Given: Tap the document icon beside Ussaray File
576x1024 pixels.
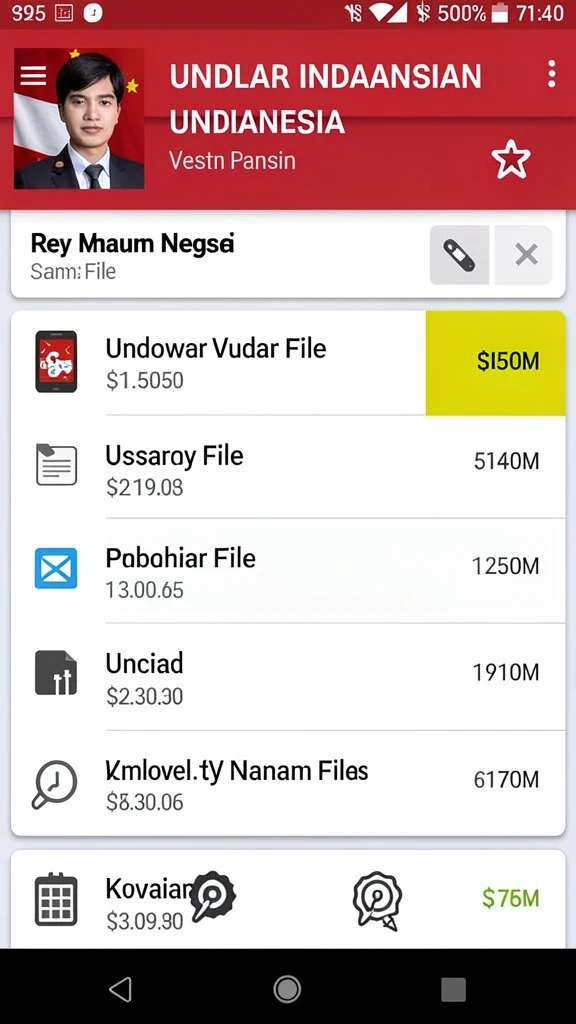Looking at the screenshot, I should [x=56, y=464].
